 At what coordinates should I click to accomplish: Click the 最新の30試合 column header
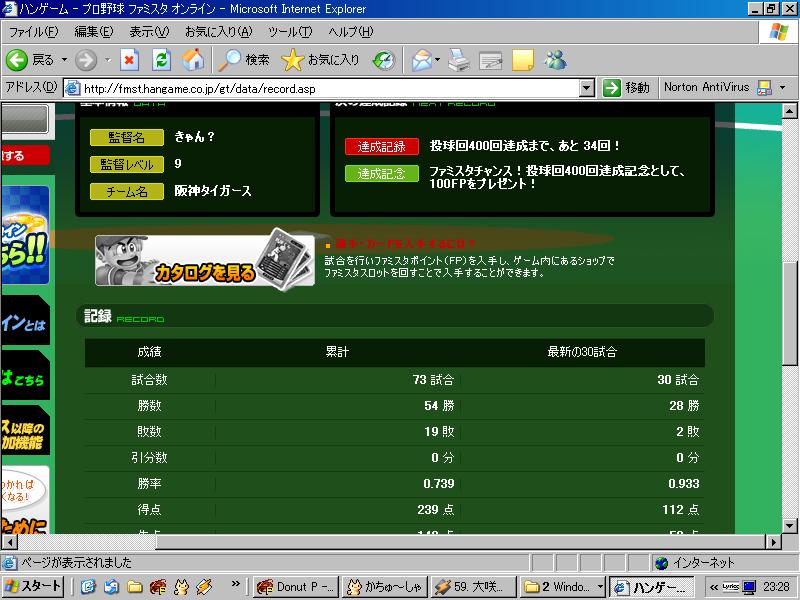pos(582,352)
